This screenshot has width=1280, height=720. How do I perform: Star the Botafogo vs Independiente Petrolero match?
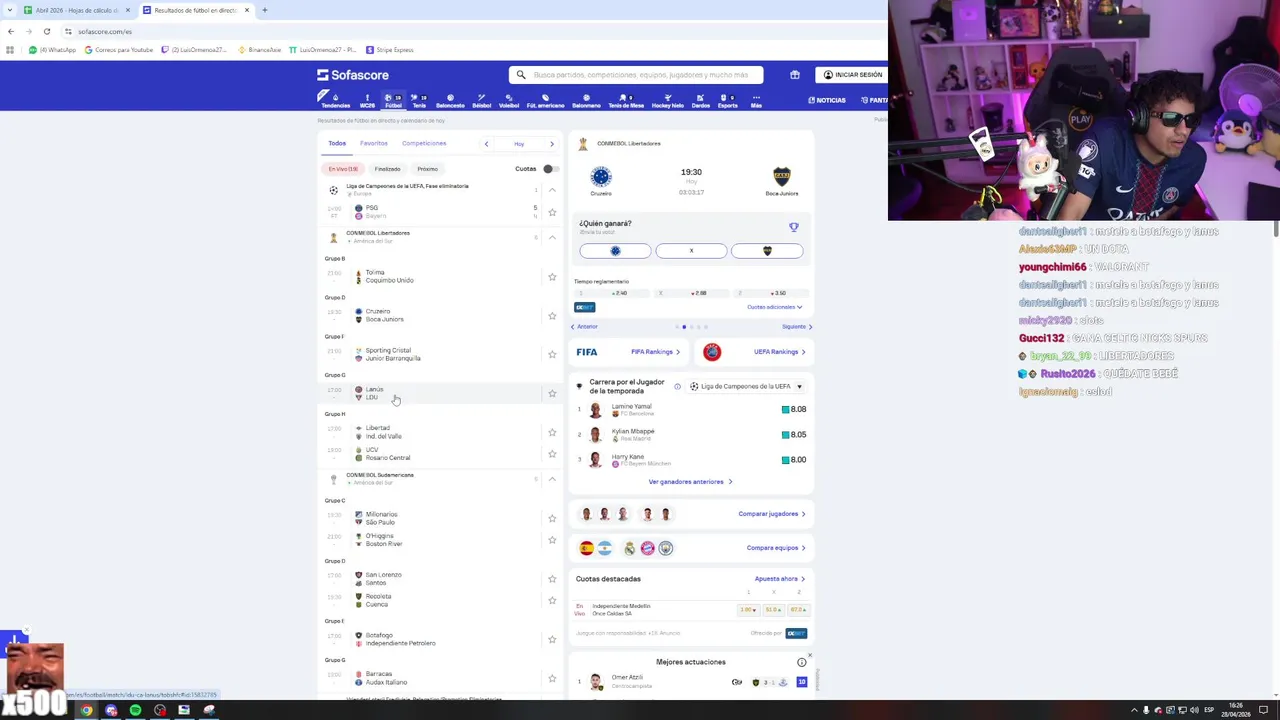point(552,639)
